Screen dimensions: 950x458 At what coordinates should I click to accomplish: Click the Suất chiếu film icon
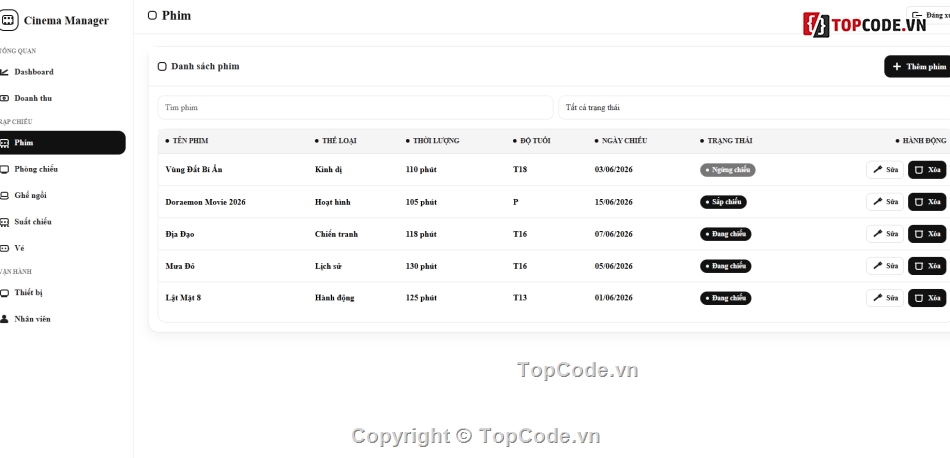coord(4,222)
